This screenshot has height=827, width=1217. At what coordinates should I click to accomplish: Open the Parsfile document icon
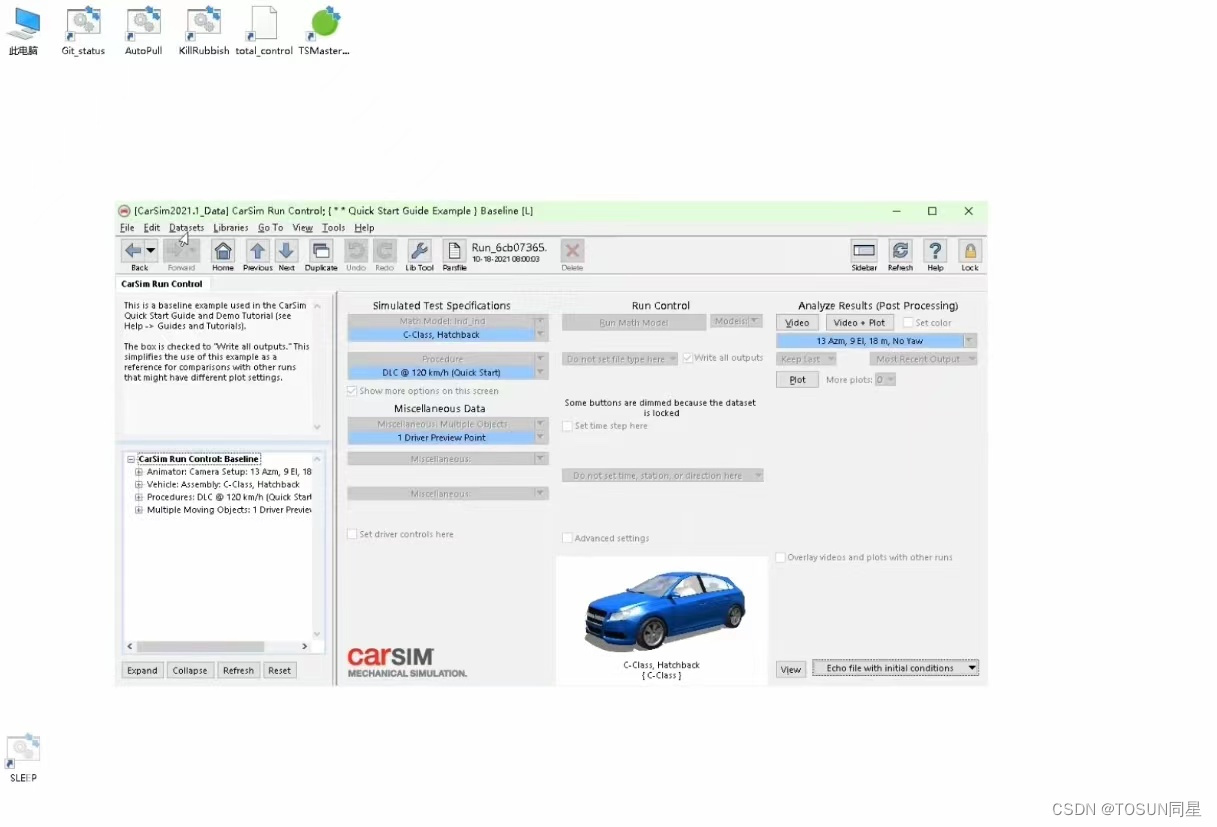click(x=454, y=251)
